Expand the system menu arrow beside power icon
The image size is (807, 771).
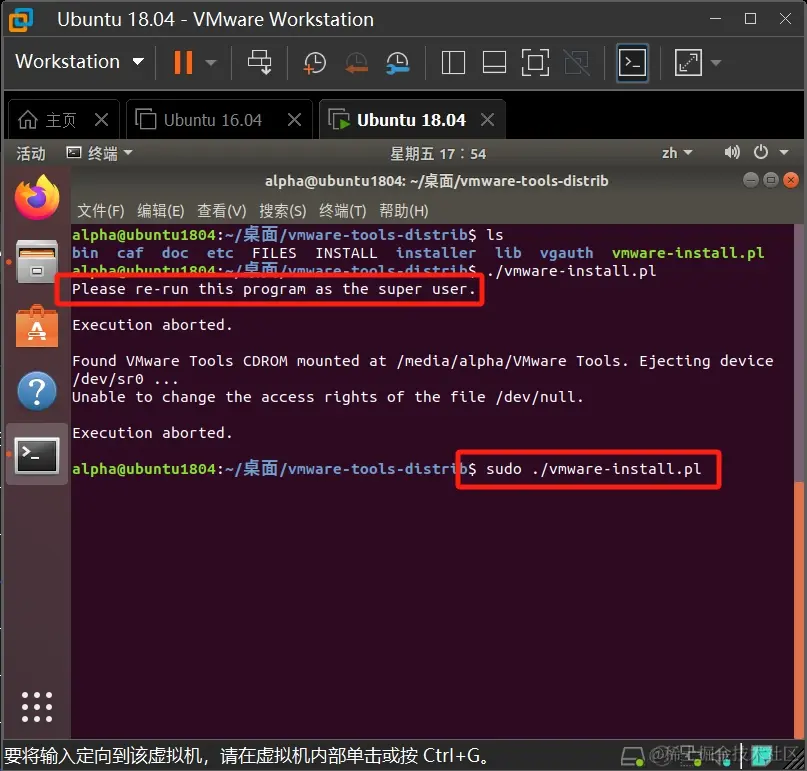[784, 152]
